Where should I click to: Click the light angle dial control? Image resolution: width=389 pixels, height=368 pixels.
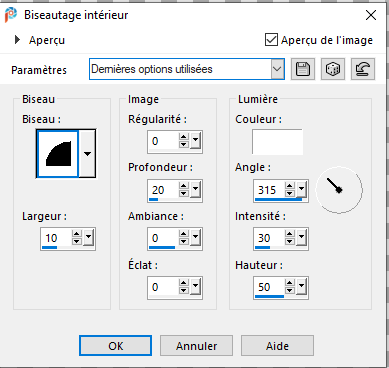click(339, 190)
